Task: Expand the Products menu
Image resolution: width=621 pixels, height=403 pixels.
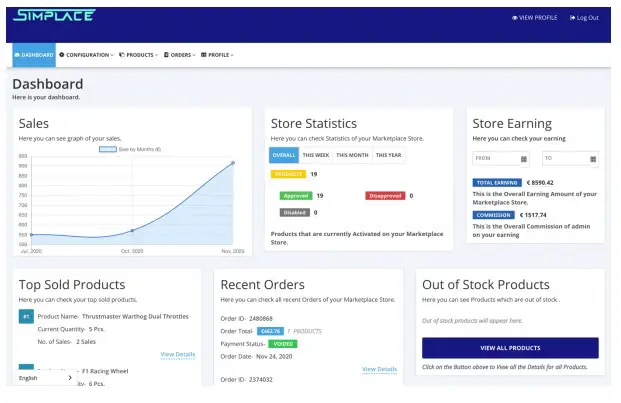Action: [x=139, y=55]
